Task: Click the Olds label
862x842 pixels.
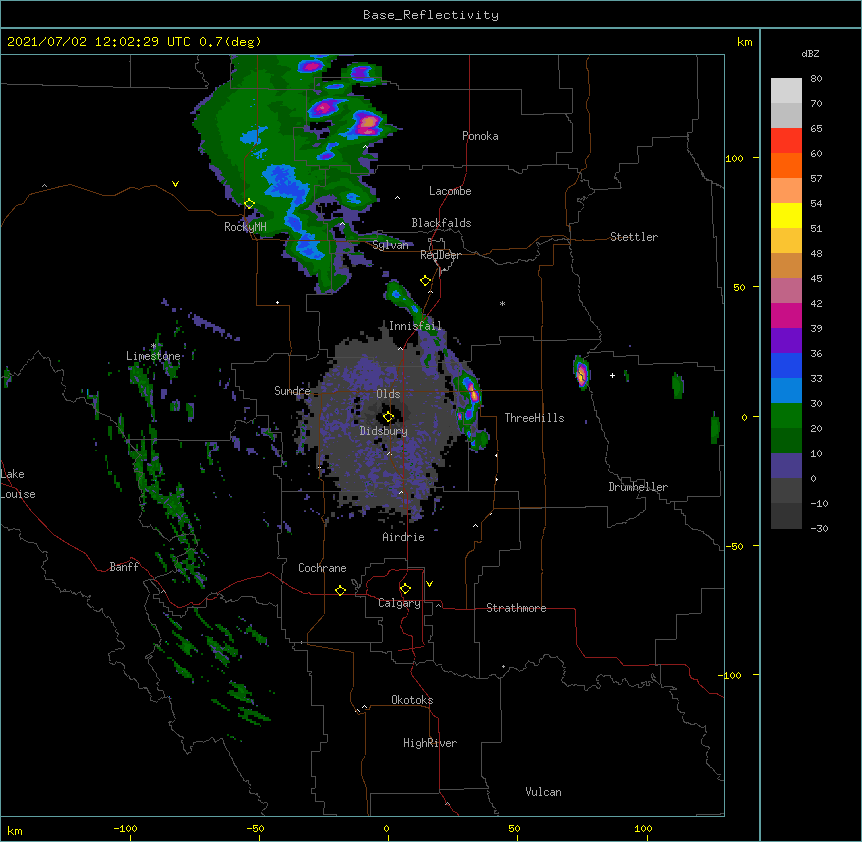Action: point(388,394)
